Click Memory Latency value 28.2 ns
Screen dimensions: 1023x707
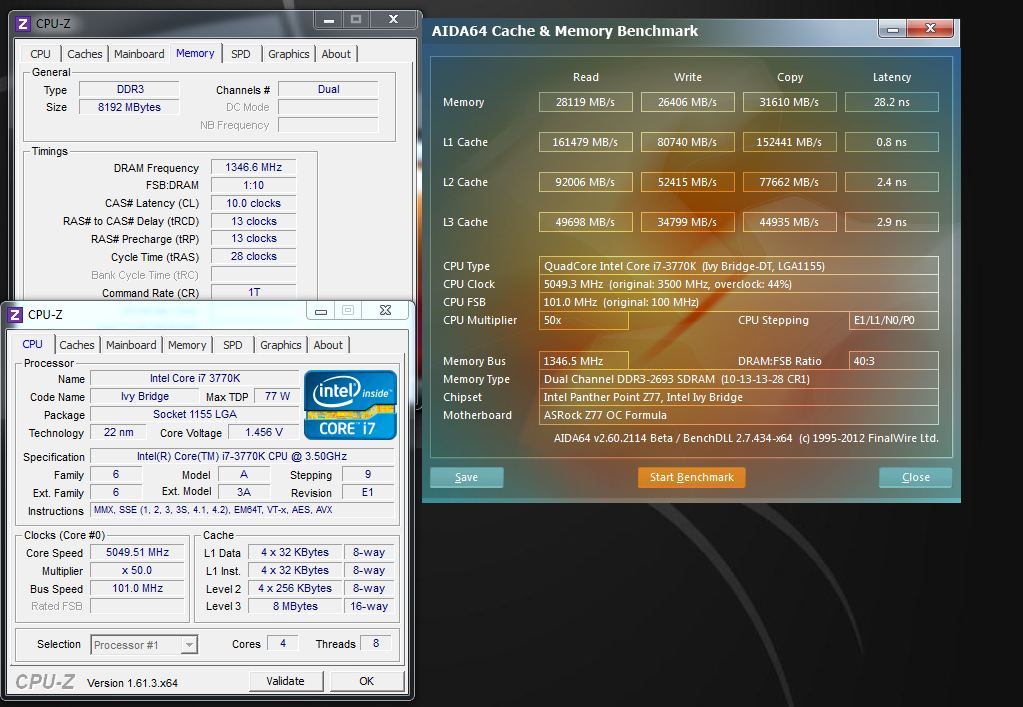(x=892, y=102)
